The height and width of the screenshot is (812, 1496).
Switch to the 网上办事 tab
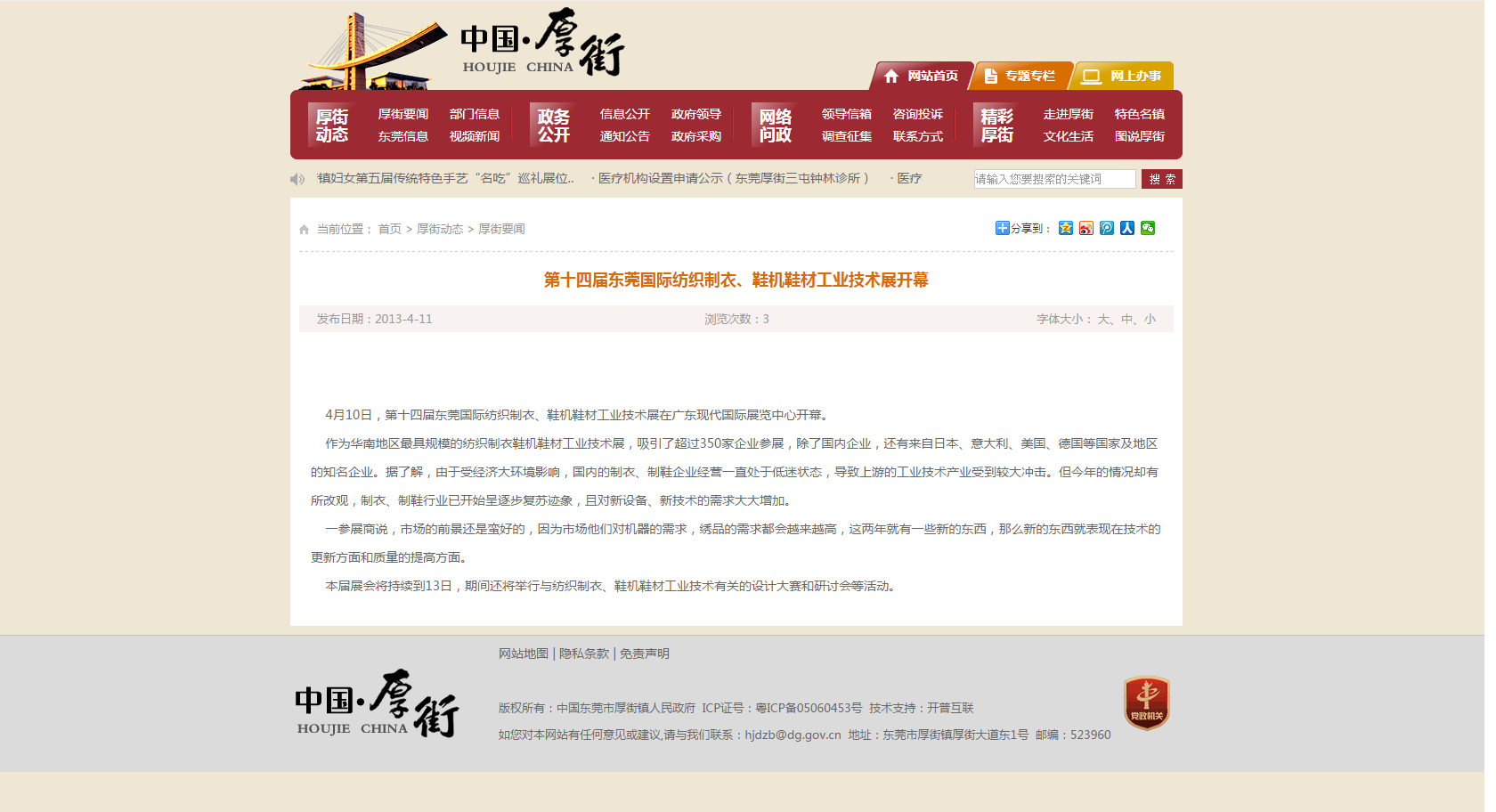pyautogui.click(x=1124, y=77)
